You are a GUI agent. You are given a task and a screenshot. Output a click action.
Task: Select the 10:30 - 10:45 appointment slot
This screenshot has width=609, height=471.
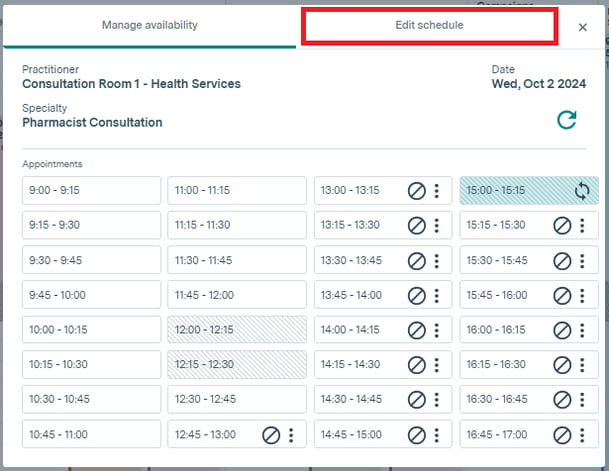pyautogui.click(x=91, y=399)
